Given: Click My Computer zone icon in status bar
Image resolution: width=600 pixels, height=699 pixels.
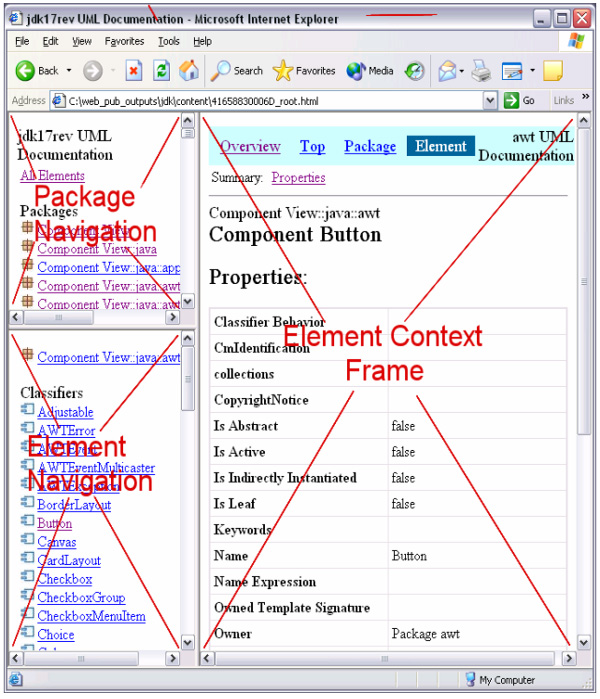Looking at the screenshot, I should pyautogui.click(x=470, y=679).
